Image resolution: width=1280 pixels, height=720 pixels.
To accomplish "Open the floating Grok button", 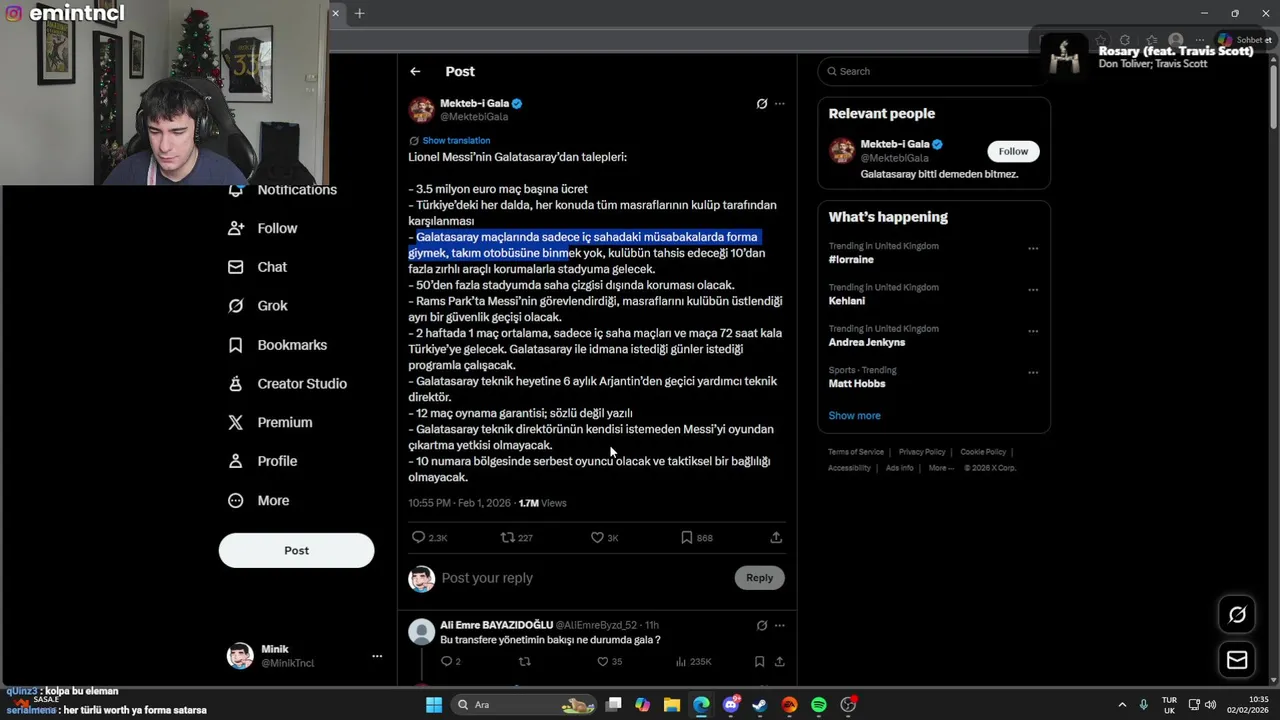I will 1237,615.
